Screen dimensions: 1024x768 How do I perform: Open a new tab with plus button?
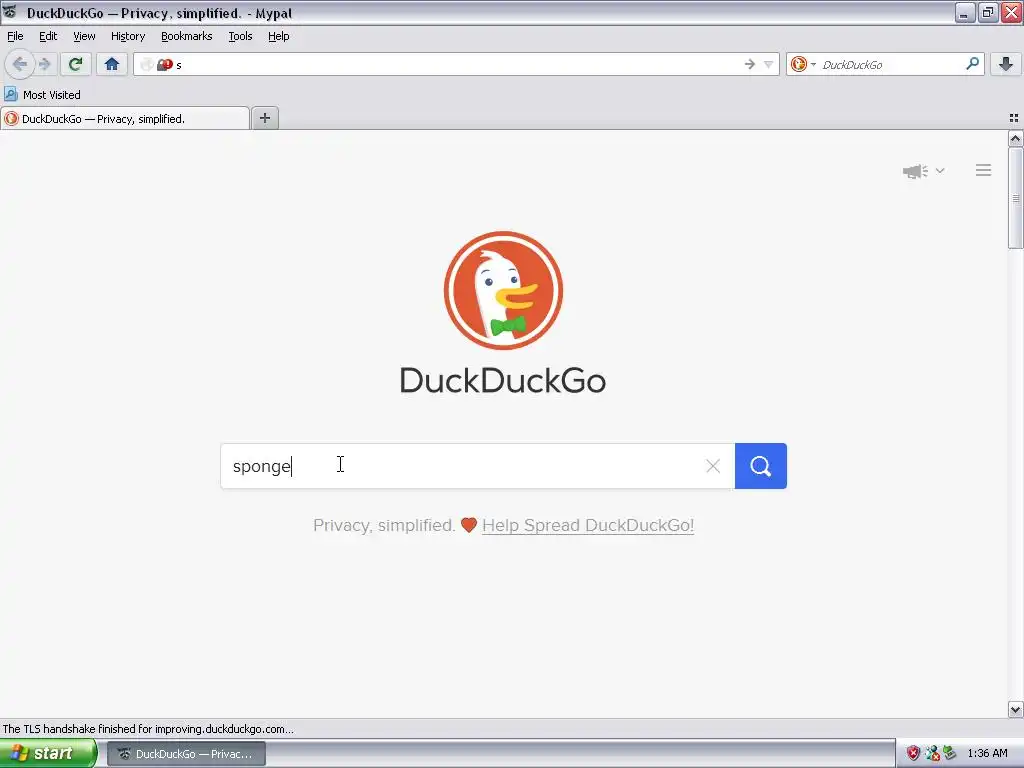pos(264,118)
